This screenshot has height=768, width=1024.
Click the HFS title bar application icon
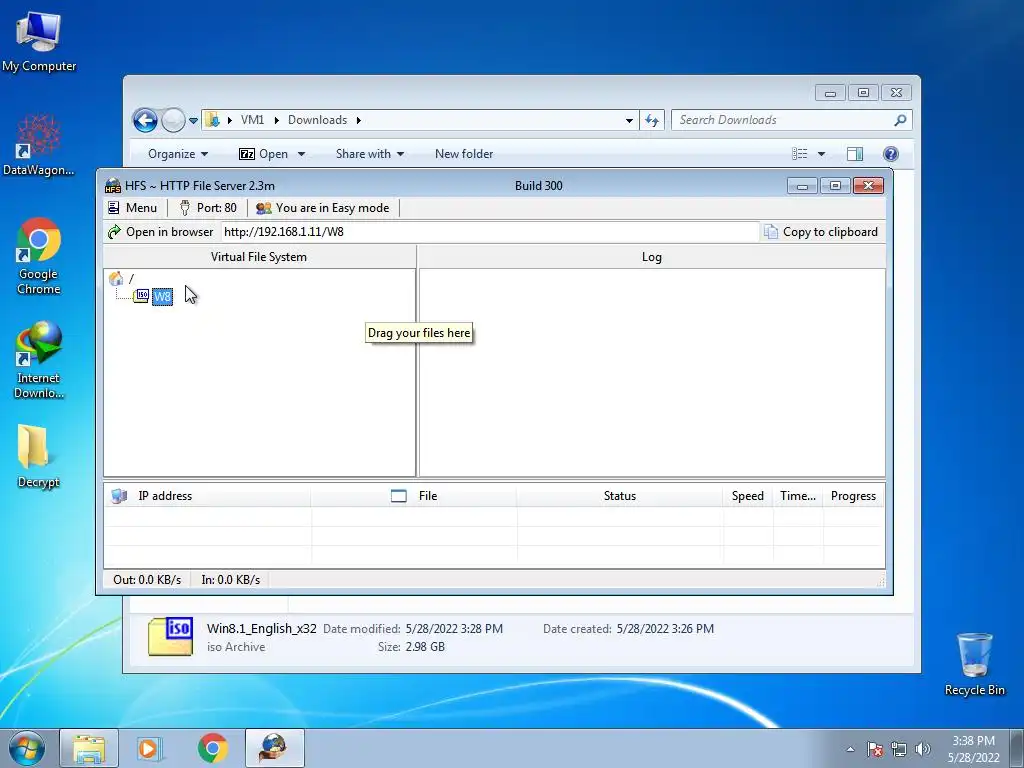pyautogui.click(x=113, y=185)
